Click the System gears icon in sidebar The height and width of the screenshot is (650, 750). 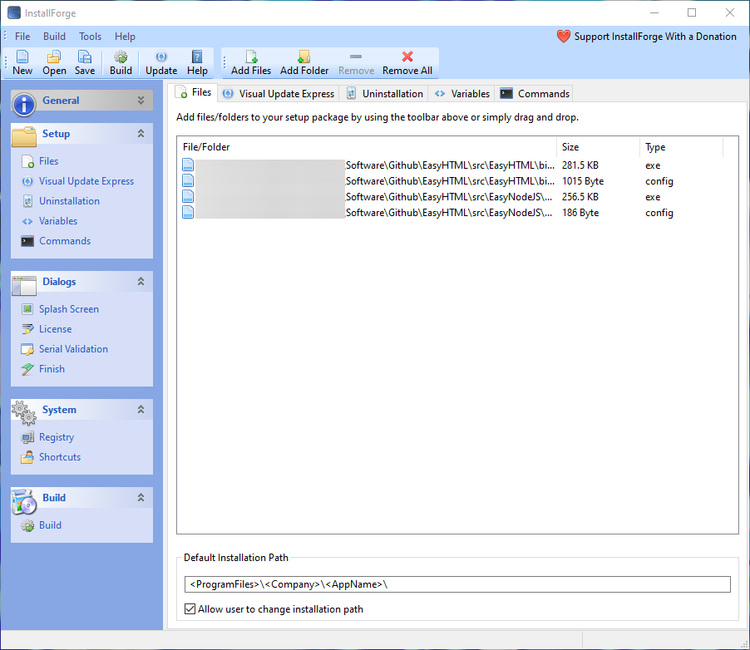[24, 413]
